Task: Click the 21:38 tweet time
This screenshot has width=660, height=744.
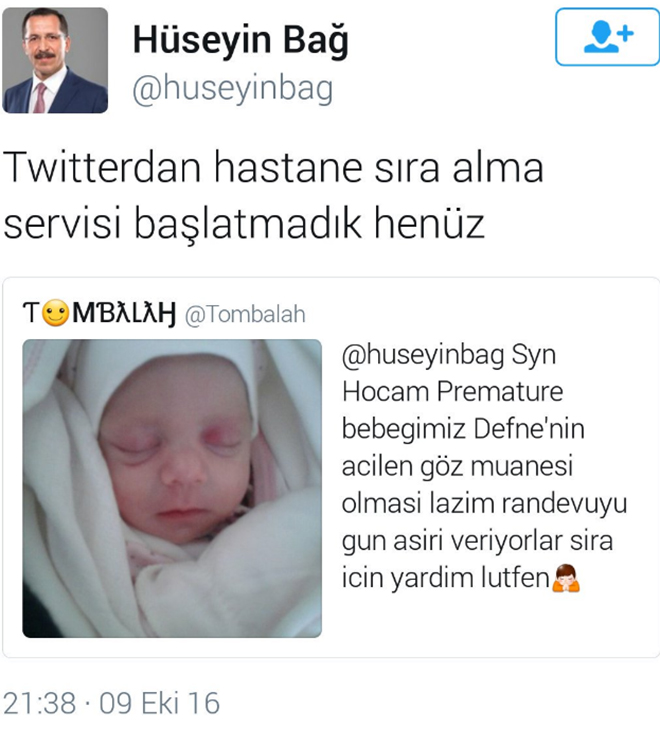Action: point(39,703)
